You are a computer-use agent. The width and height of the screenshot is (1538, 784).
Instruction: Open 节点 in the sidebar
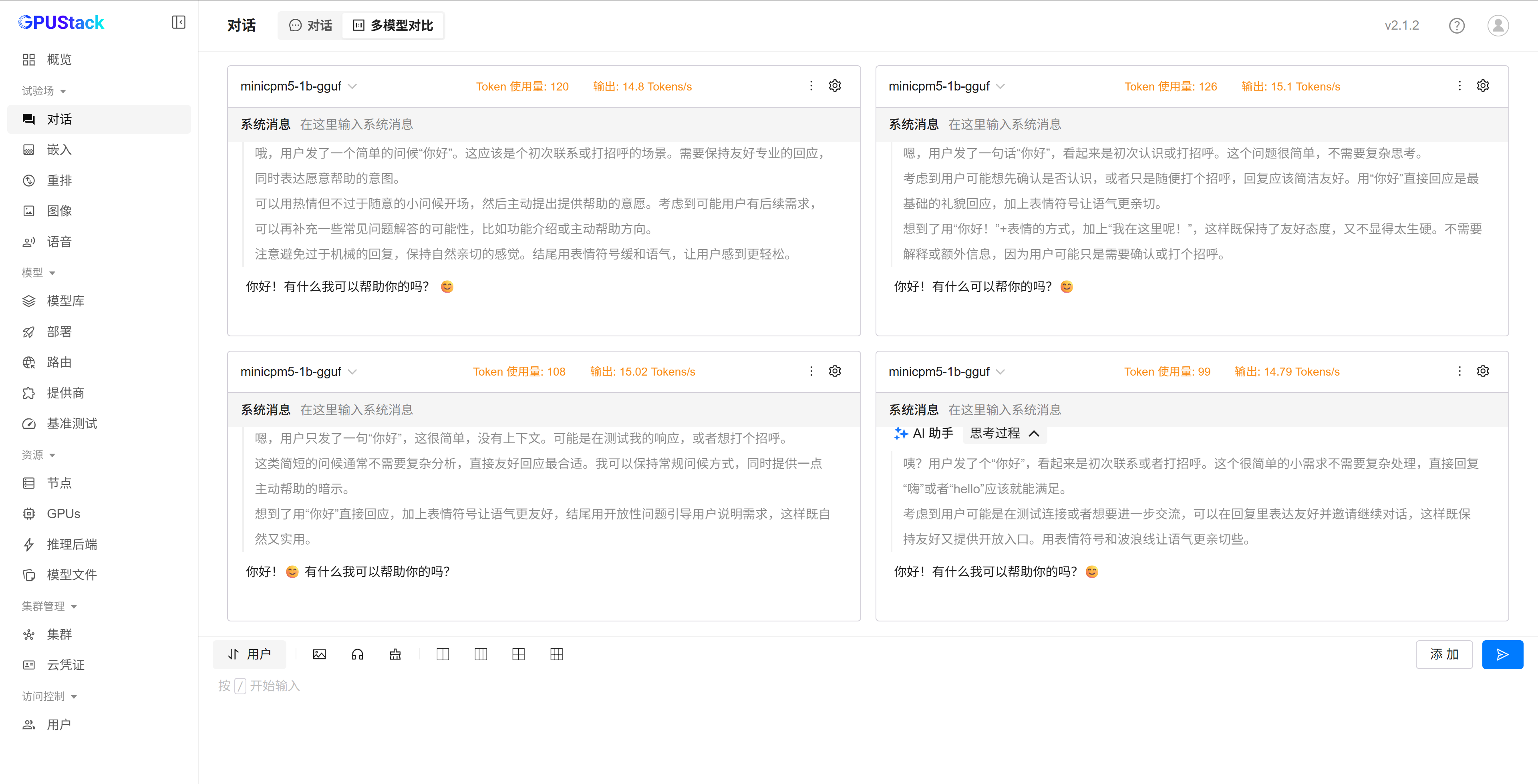[99, 483]
